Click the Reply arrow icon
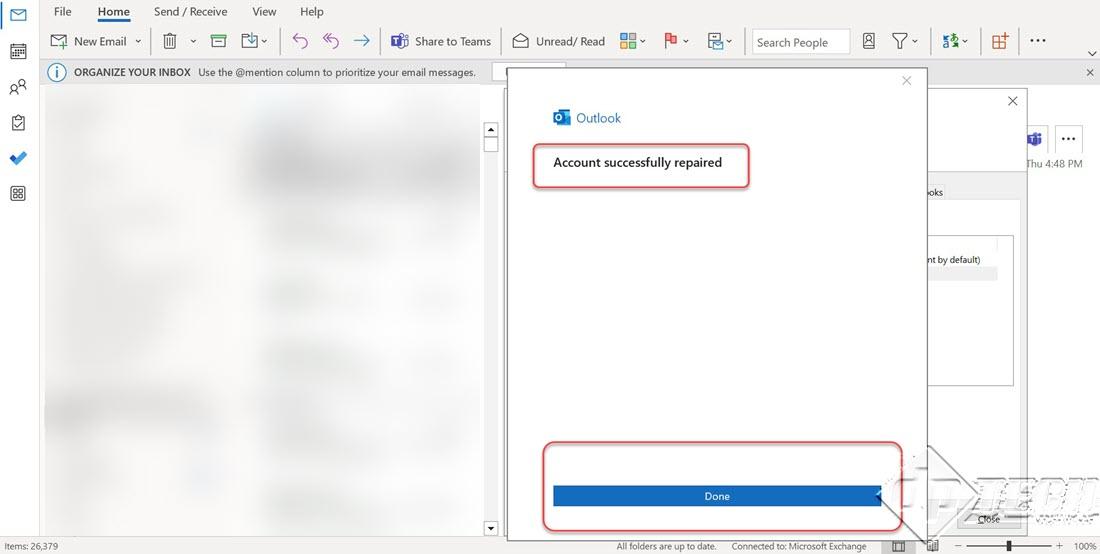1100x554 pixels. tap(299, 41)
